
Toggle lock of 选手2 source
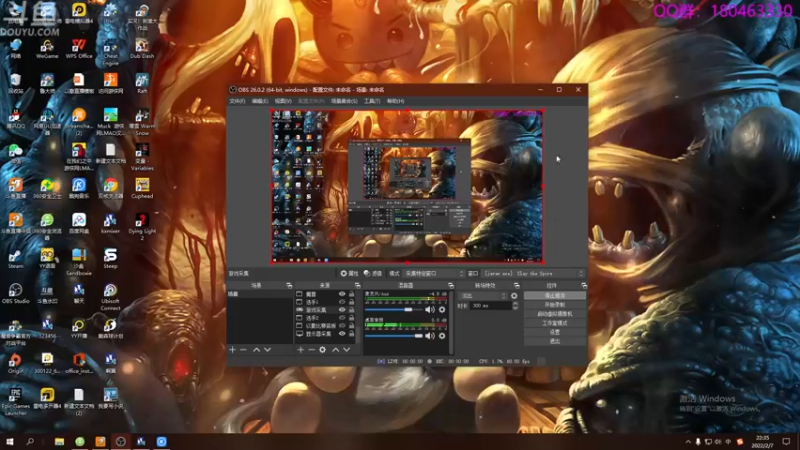(352, 318)
